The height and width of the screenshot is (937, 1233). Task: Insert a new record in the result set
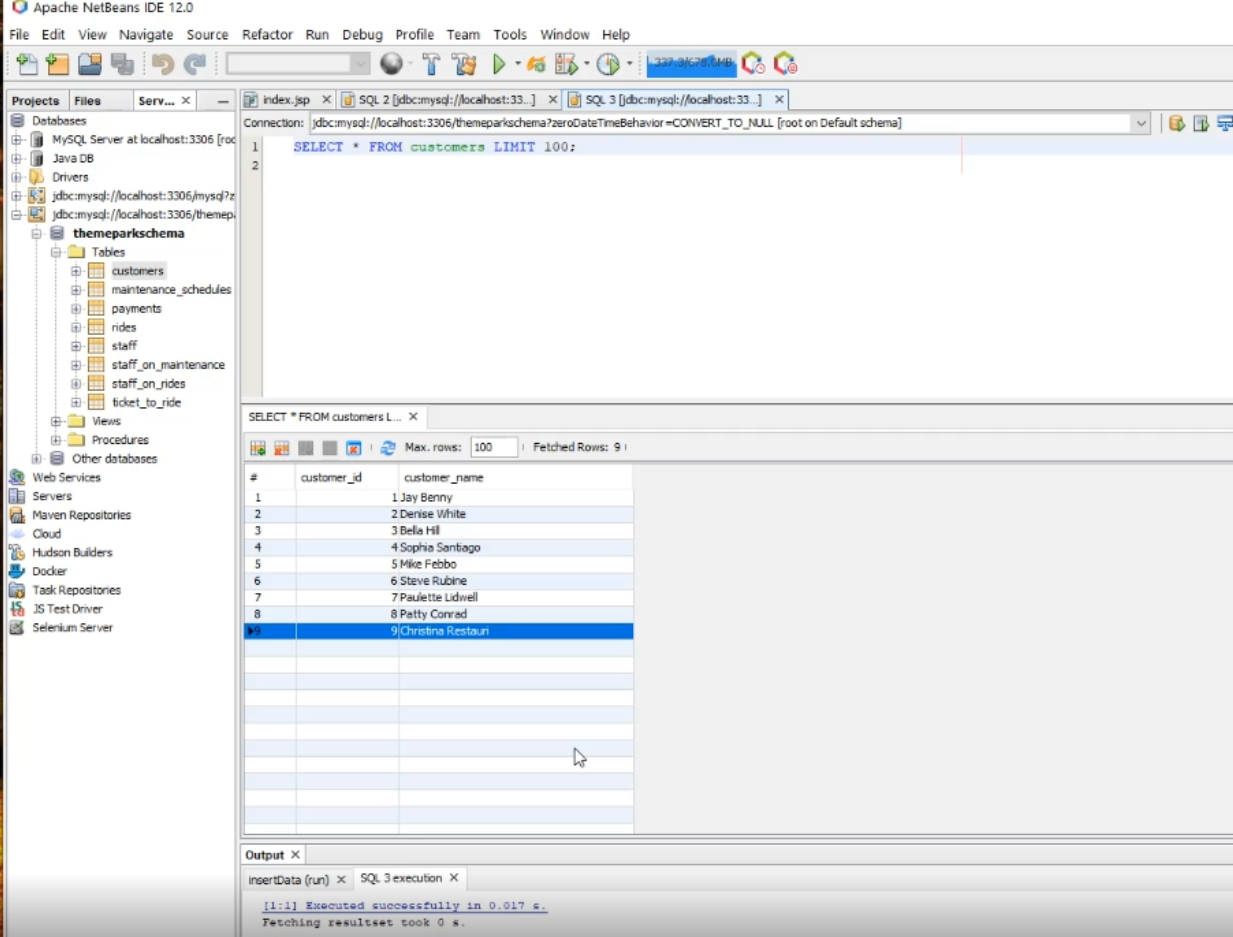257,447
